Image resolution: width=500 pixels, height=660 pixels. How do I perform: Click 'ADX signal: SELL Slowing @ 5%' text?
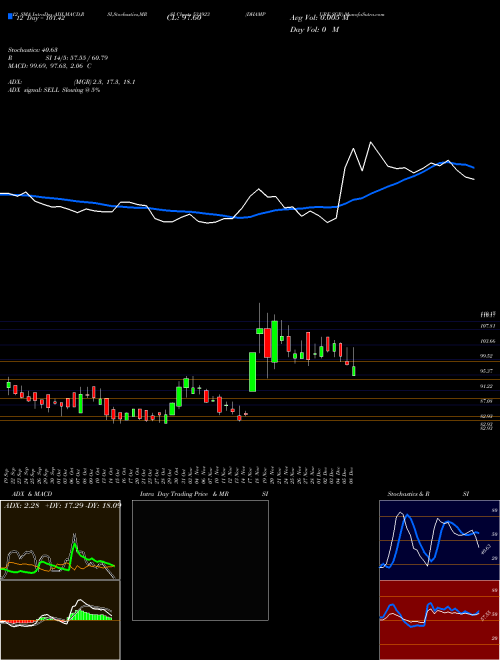coord(53,90)
